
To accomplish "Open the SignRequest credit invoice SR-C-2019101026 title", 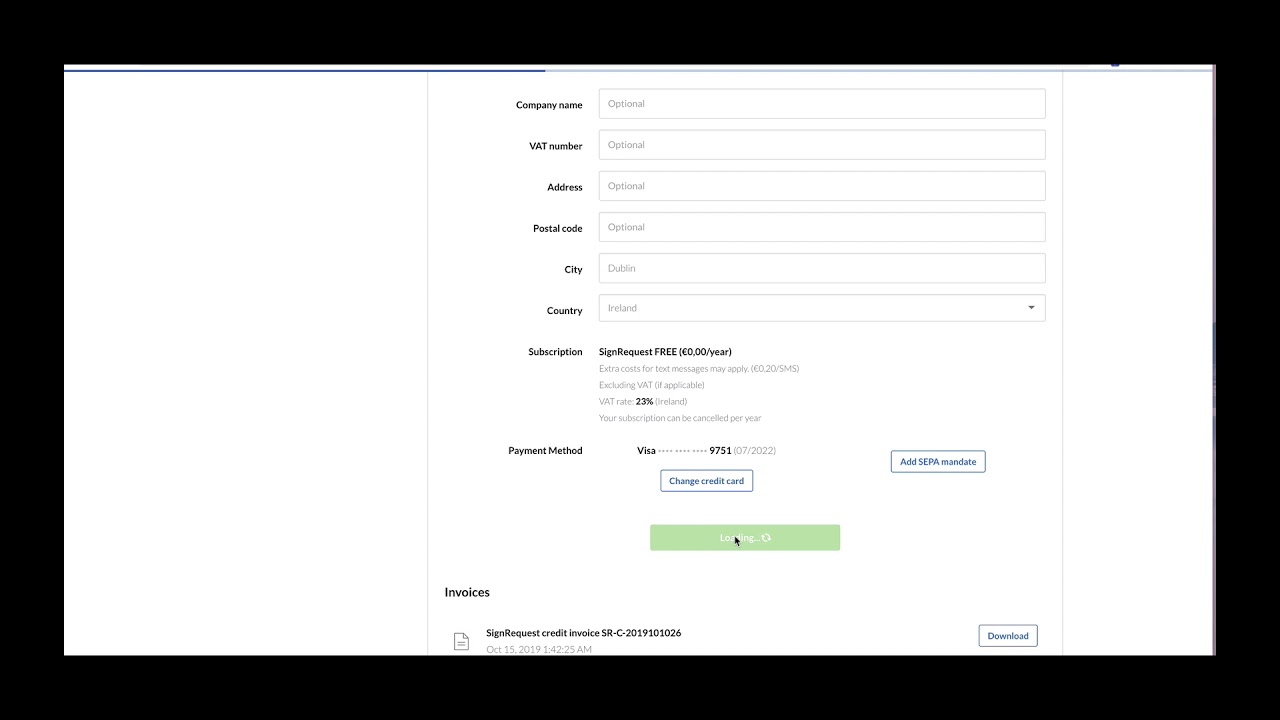I will click(583, 633).
